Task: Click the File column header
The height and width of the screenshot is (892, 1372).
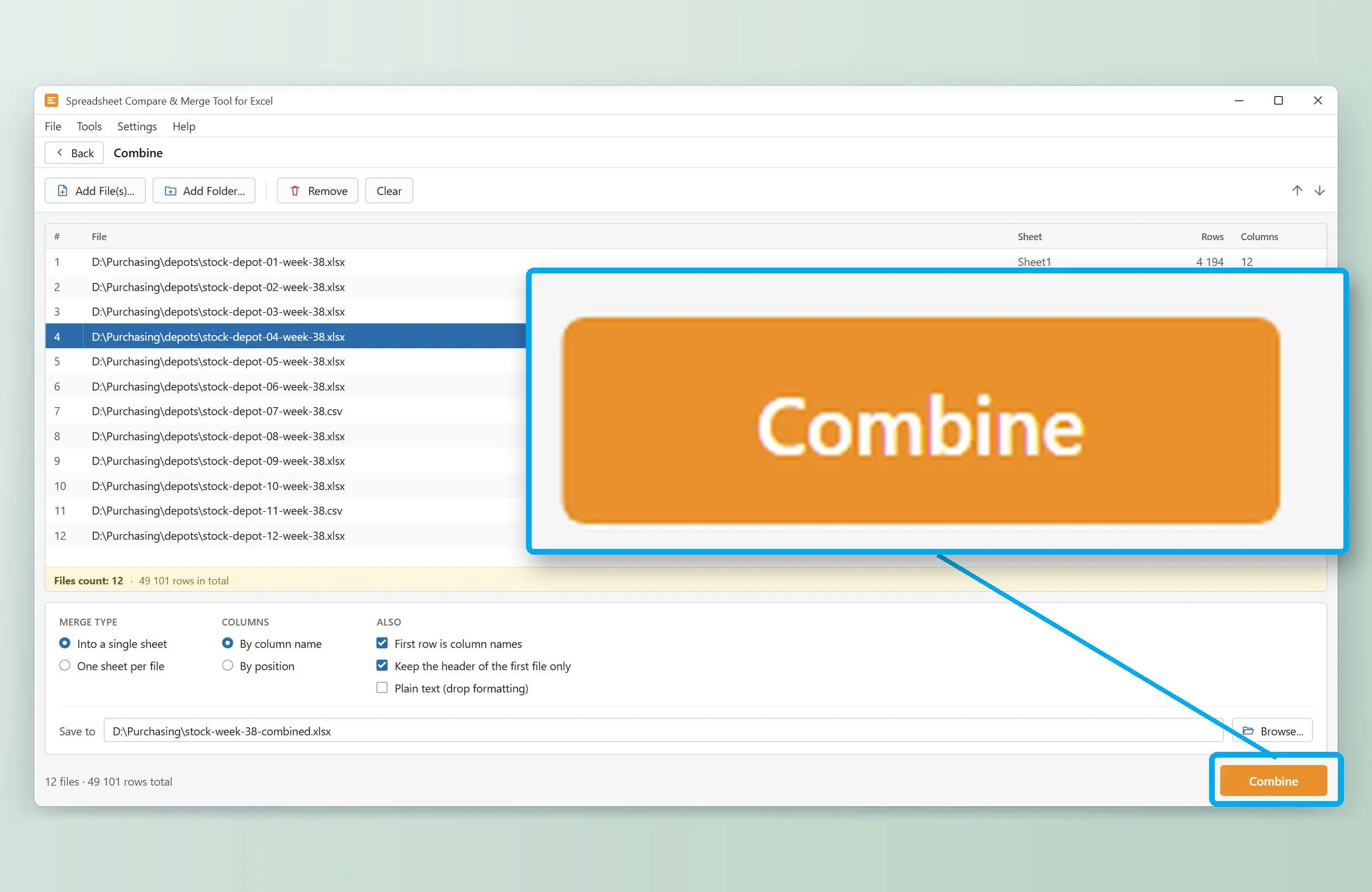Action: (x=99, y=236)
